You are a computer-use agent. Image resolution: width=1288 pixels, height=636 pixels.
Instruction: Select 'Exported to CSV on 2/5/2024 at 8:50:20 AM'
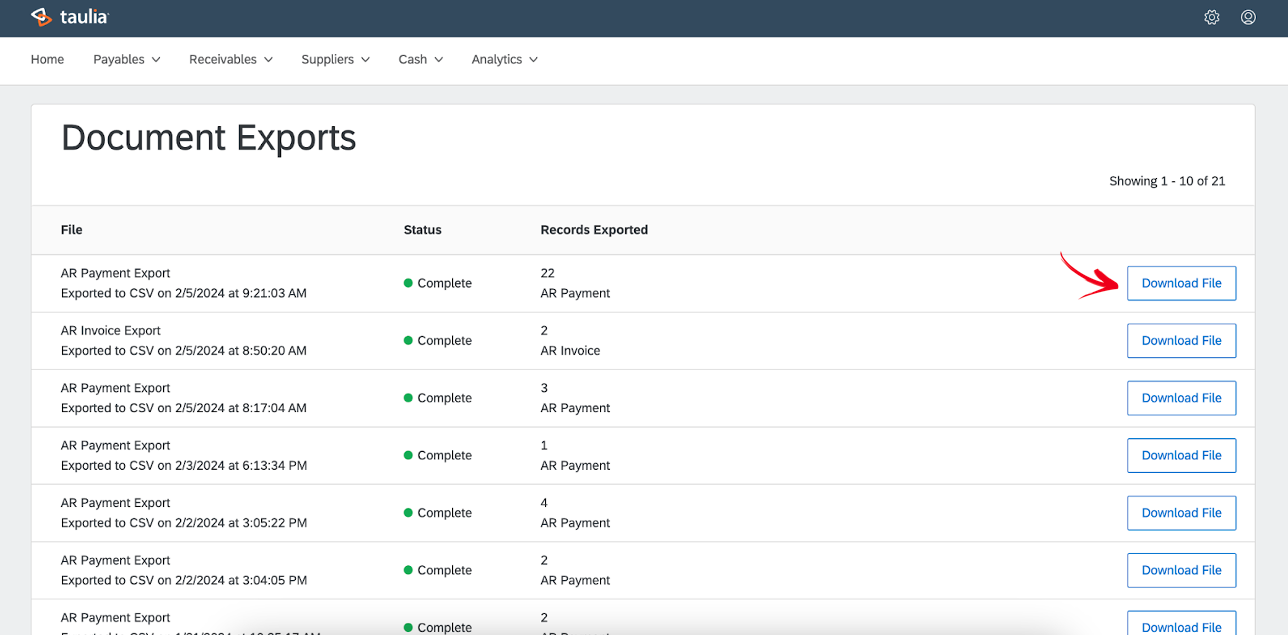tap(184, 351)
